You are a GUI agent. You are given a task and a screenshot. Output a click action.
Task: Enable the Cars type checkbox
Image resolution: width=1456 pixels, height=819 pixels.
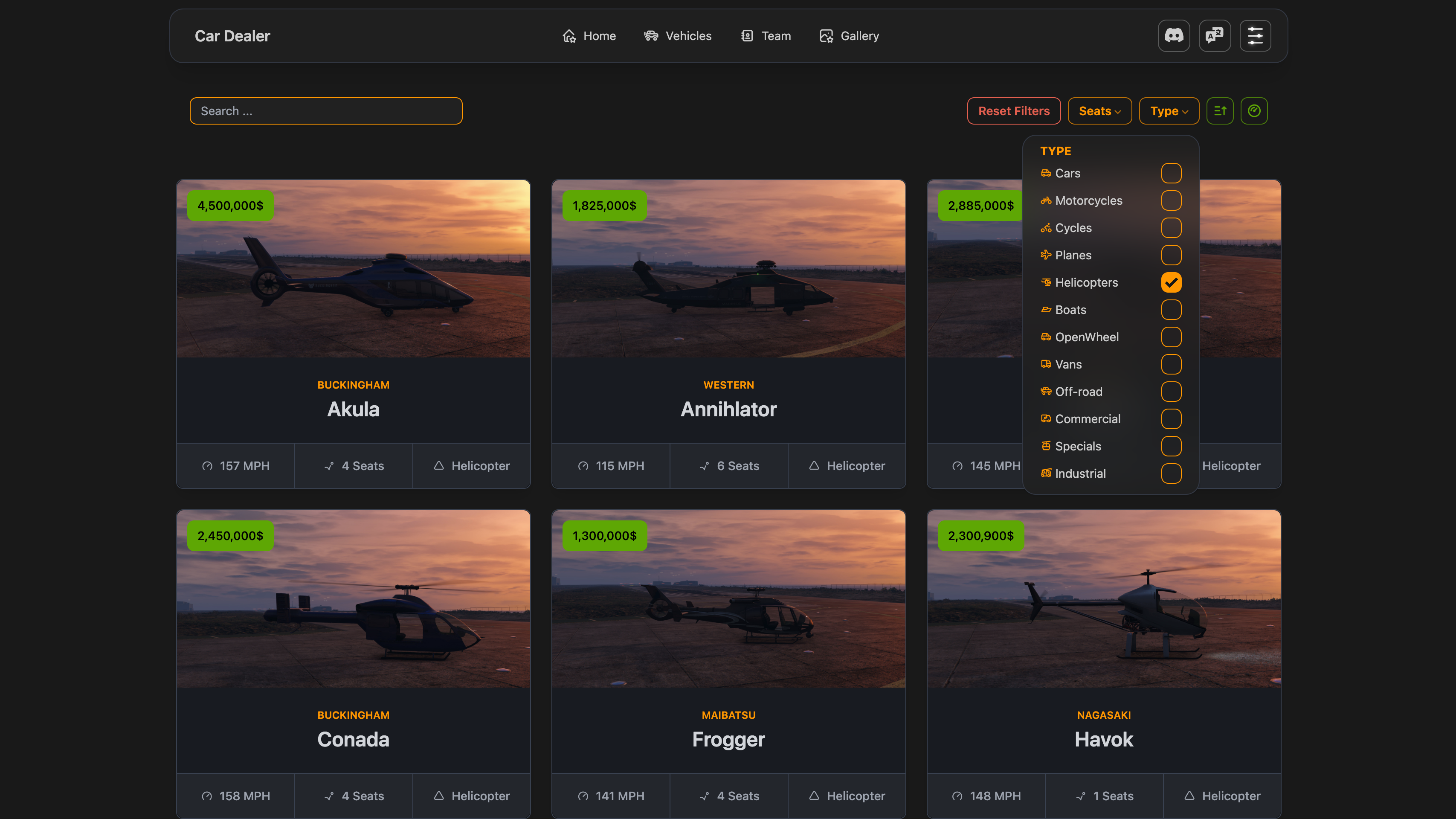[x=1171, y=174]
